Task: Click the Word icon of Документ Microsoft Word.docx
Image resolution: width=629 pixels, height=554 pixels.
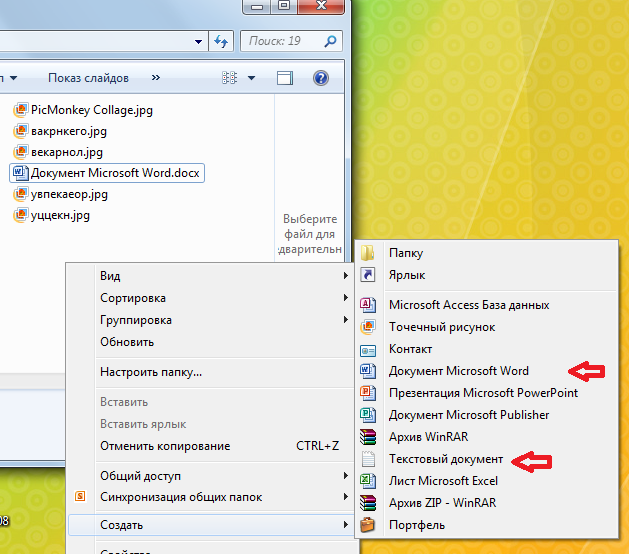Action: click(20, 173)
